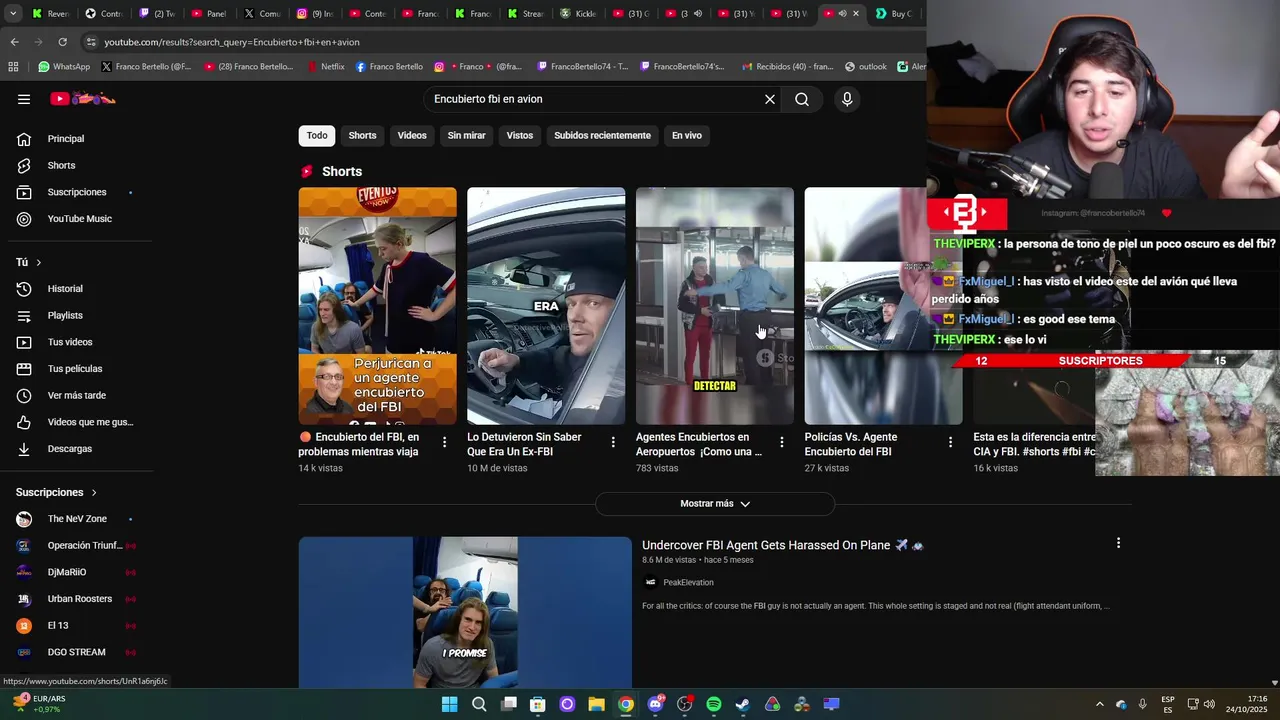Viewport: 1280px width, 720px height.
Task: Open PeakElevation channel link
Action: point(688,583)
